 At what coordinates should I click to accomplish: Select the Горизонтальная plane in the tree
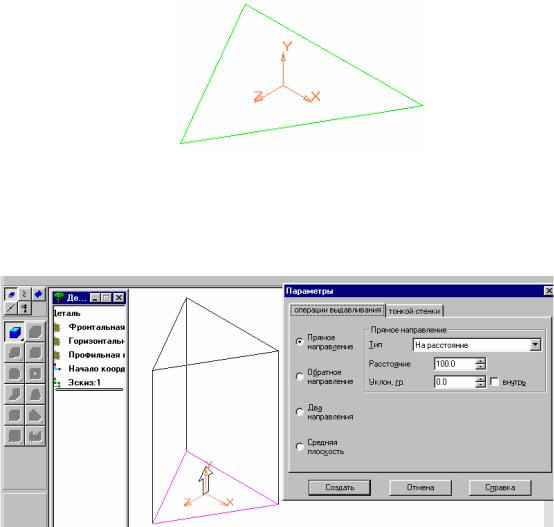tap(96, 341)
